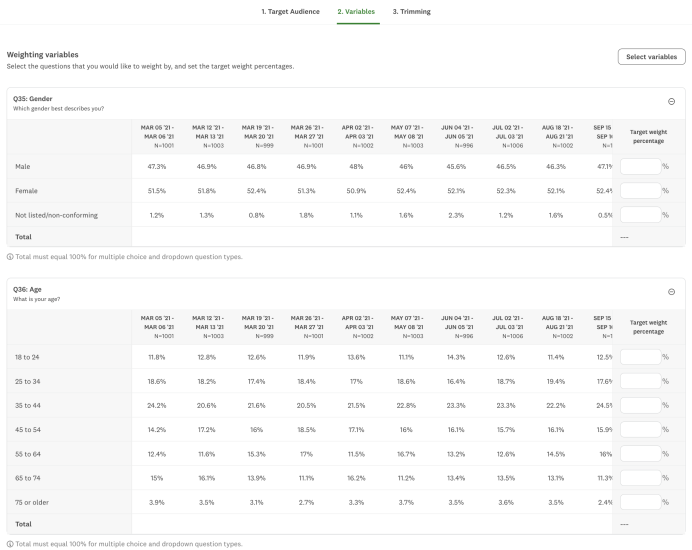This screenshot has height=550, width=692.
Task: Go to the Trimming tab
Action: [412, 11]
